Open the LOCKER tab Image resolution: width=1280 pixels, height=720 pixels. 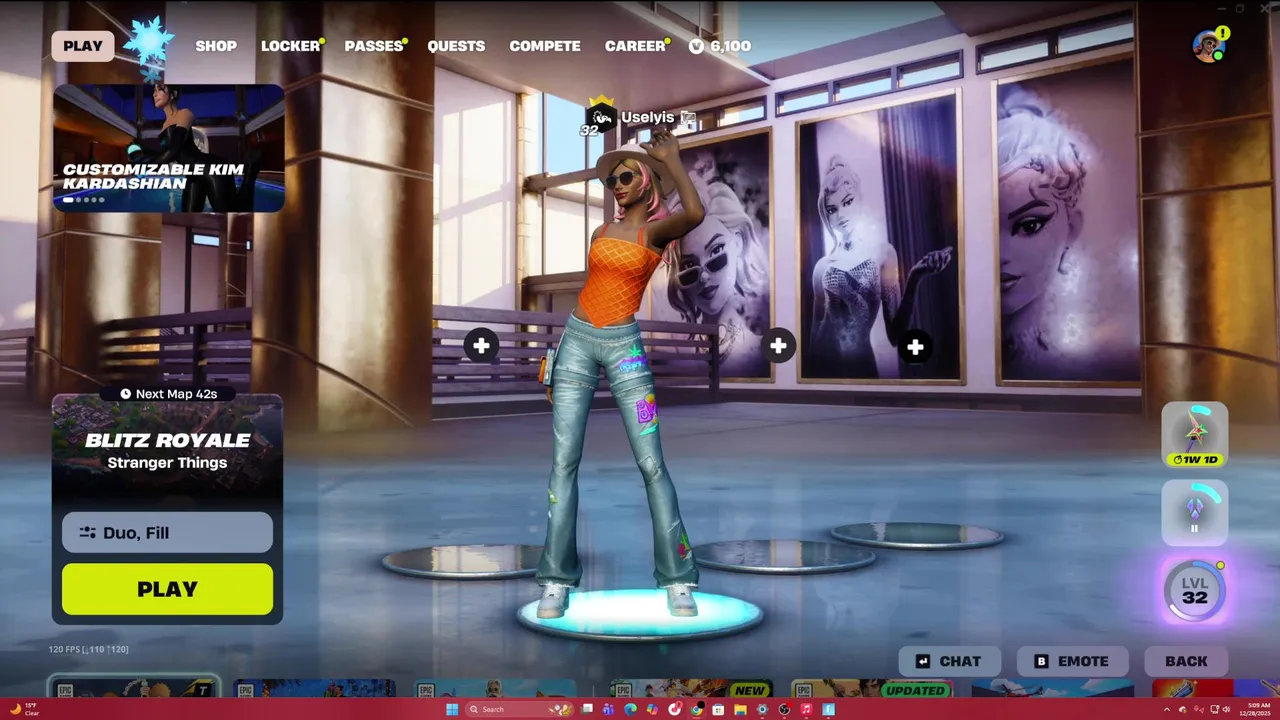tap(290, 46)
